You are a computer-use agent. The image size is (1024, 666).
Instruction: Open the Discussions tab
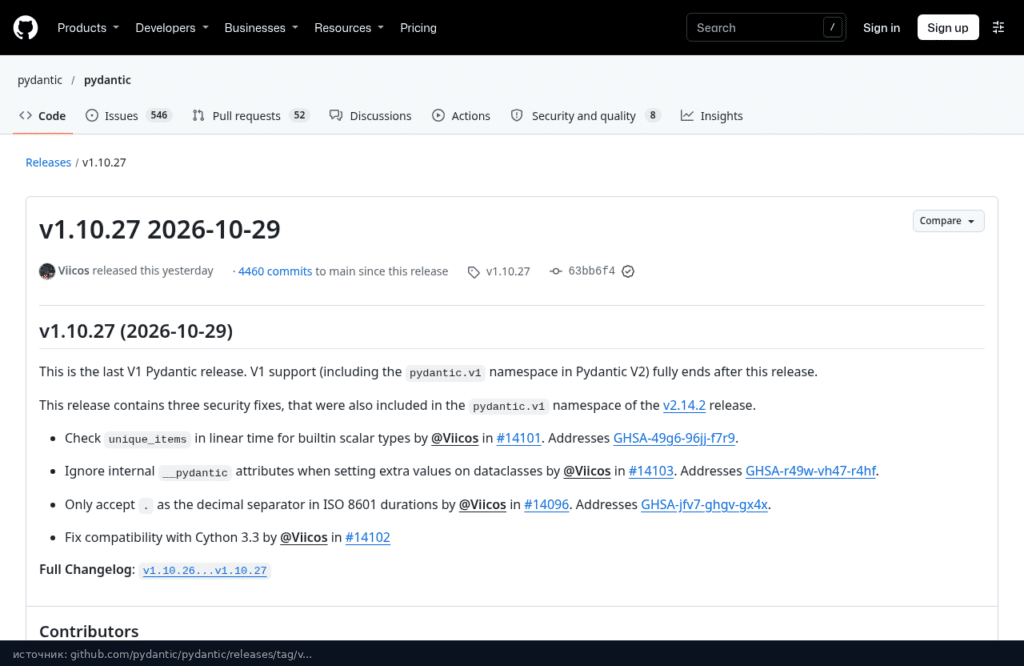click(x=370, y=116)
